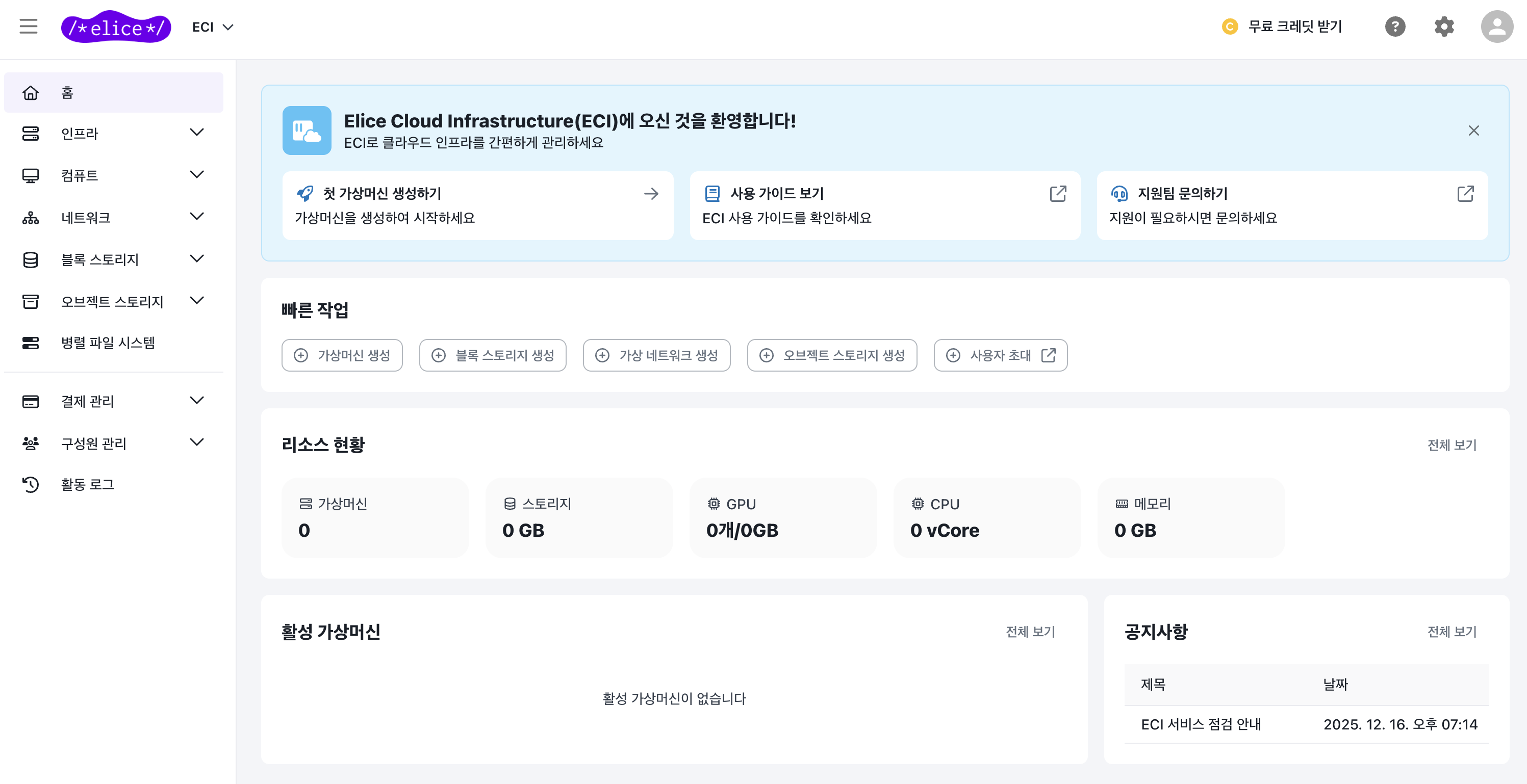Screen dimensions: 1527x784
Task: Open the ECI product dropdown
Action: [213, 27]
